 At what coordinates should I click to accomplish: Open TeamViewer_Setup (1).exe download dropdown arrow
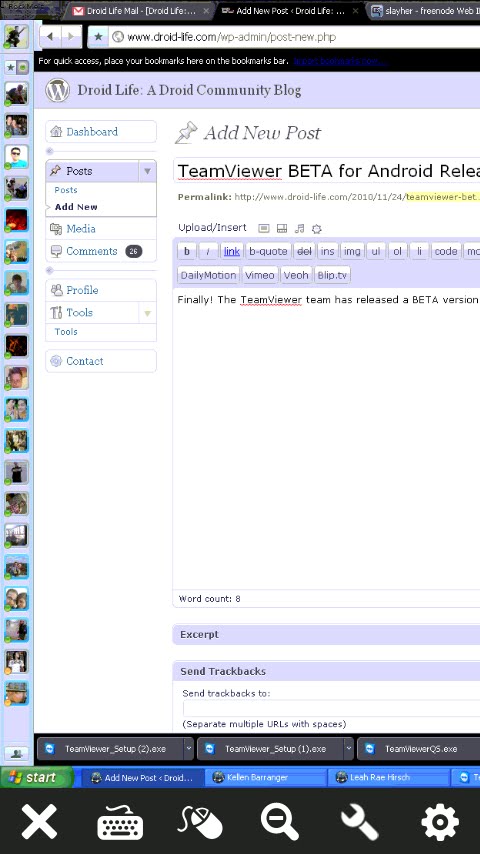(x=349, y=749)
